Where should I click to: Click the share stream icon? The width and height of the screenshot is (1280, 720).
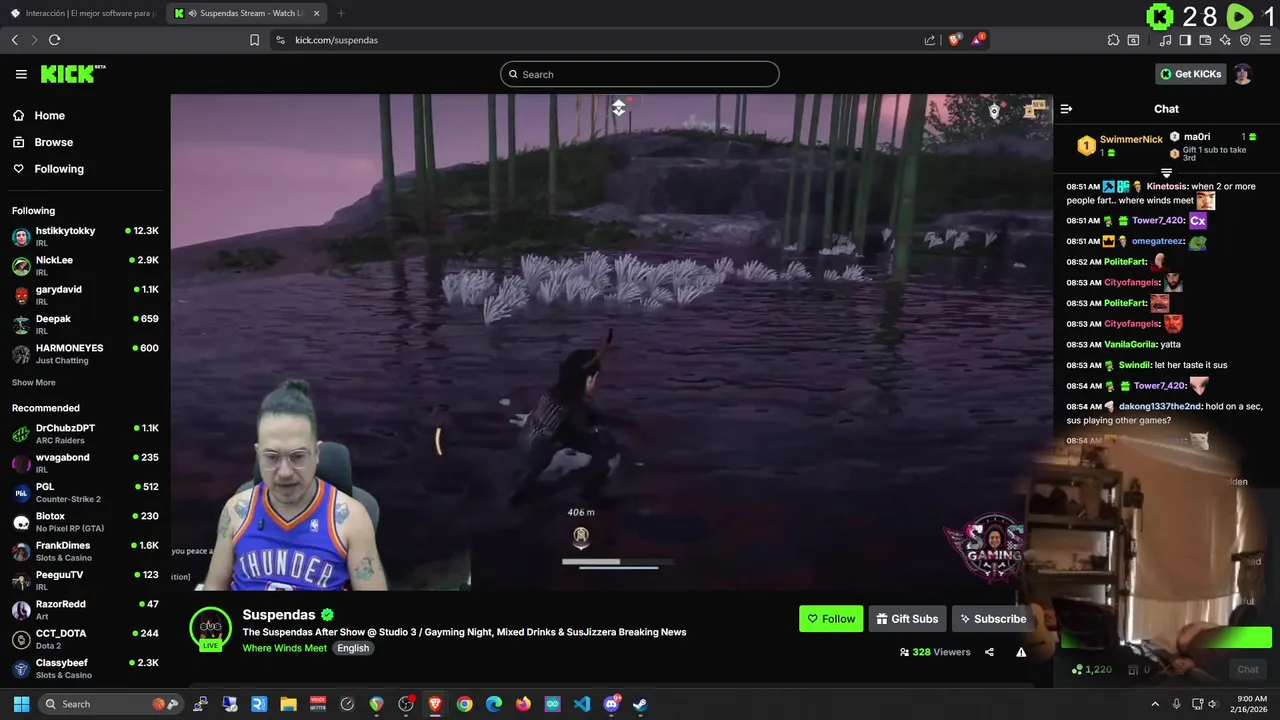pos(989,652)
